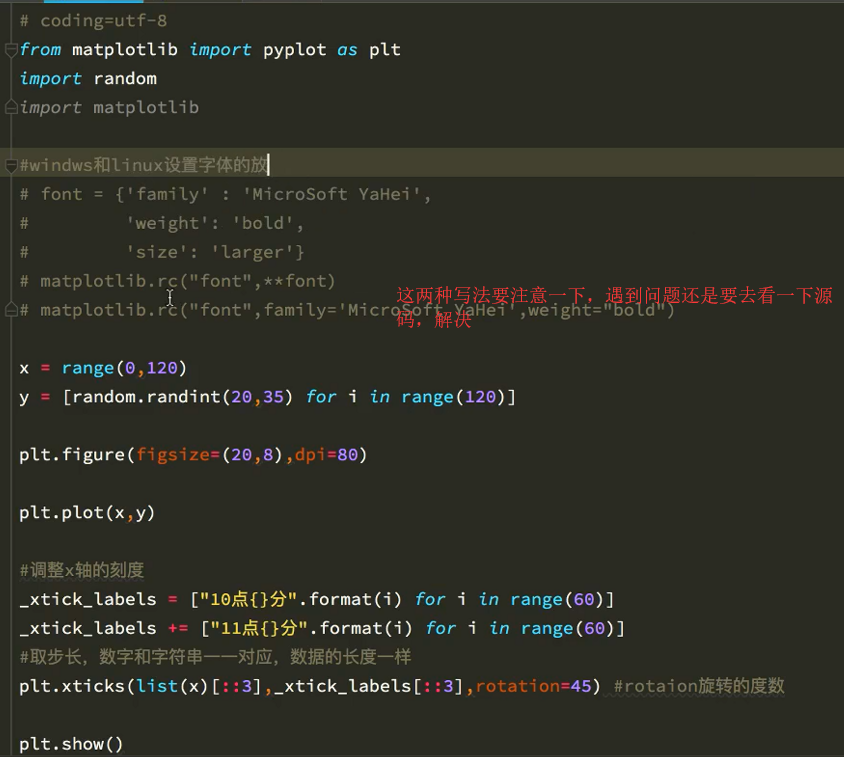Click 'dpi=80' in plt.figure call
Screen dimensions: 844x757
[326, 455]
